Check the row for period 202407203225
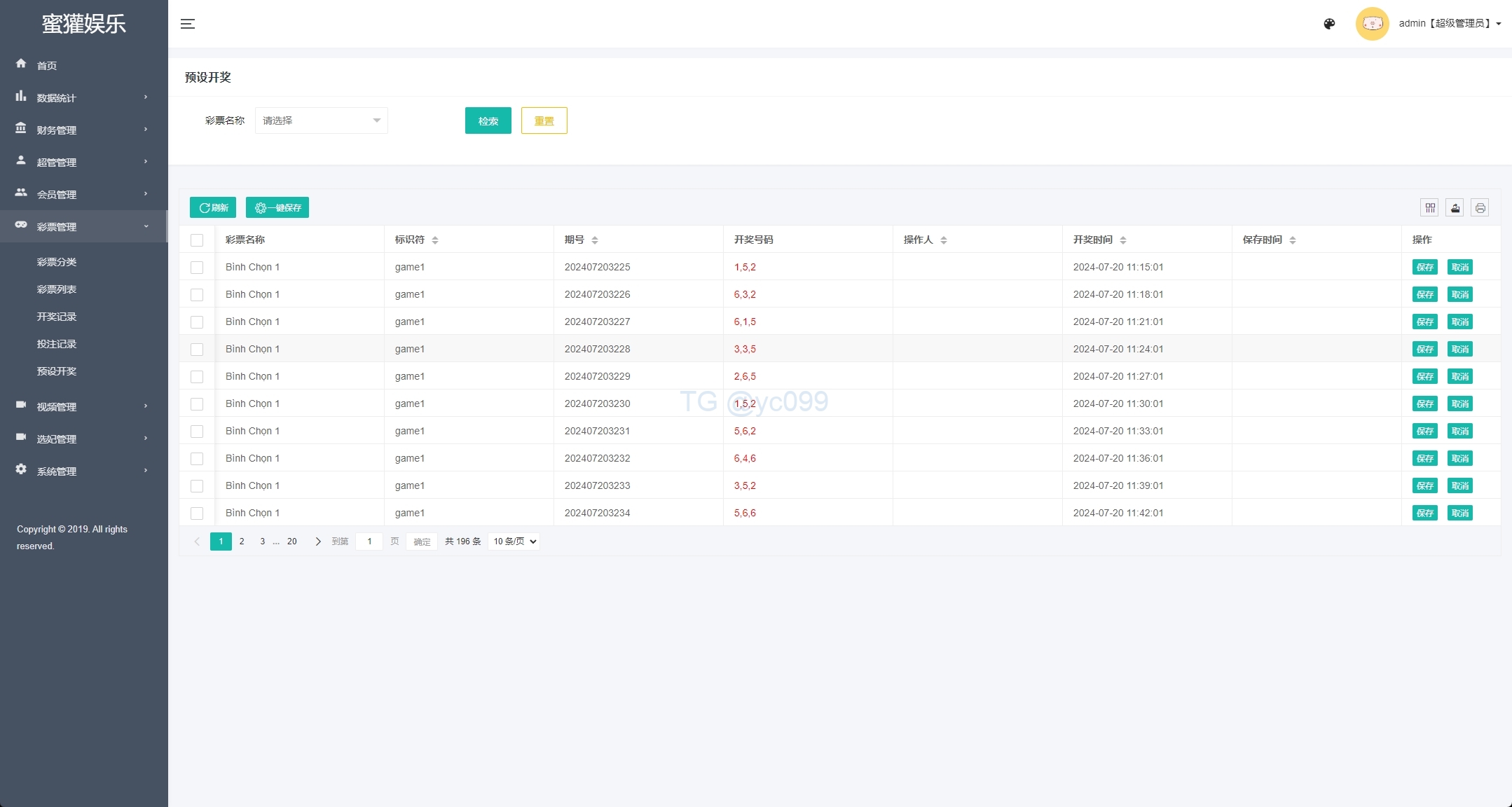The height and width of the screenshot is (807, 1512). coord(197,268)
